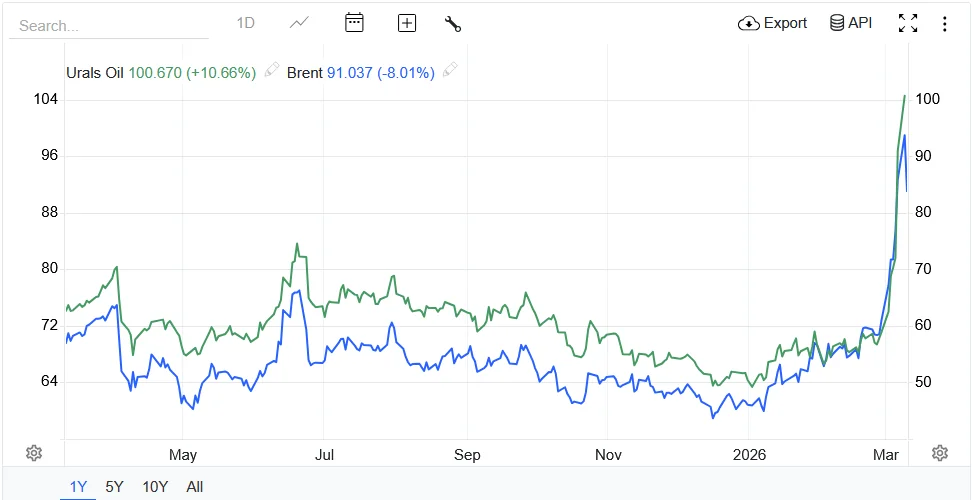
Task: Open right axis settings gear
Action: click(x=939, y=453)
